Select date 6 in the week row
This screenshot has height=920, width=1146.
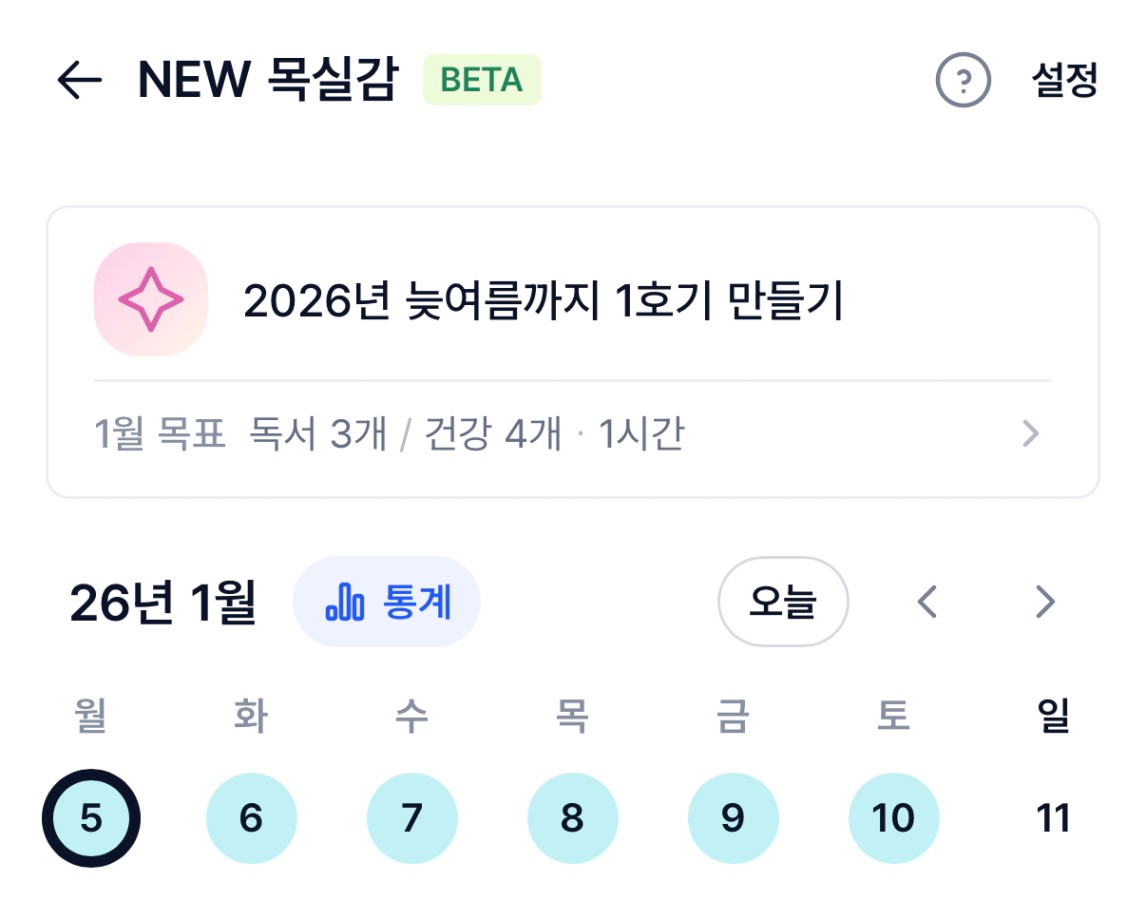251,818
